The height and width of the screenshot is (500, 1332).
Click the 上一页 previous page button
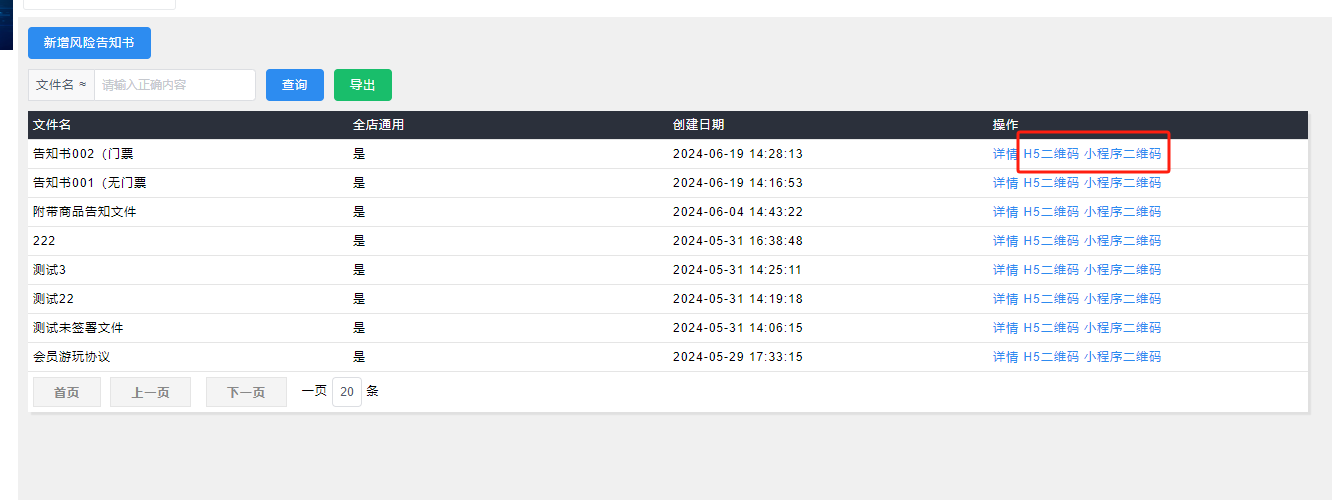coord(150,392)
